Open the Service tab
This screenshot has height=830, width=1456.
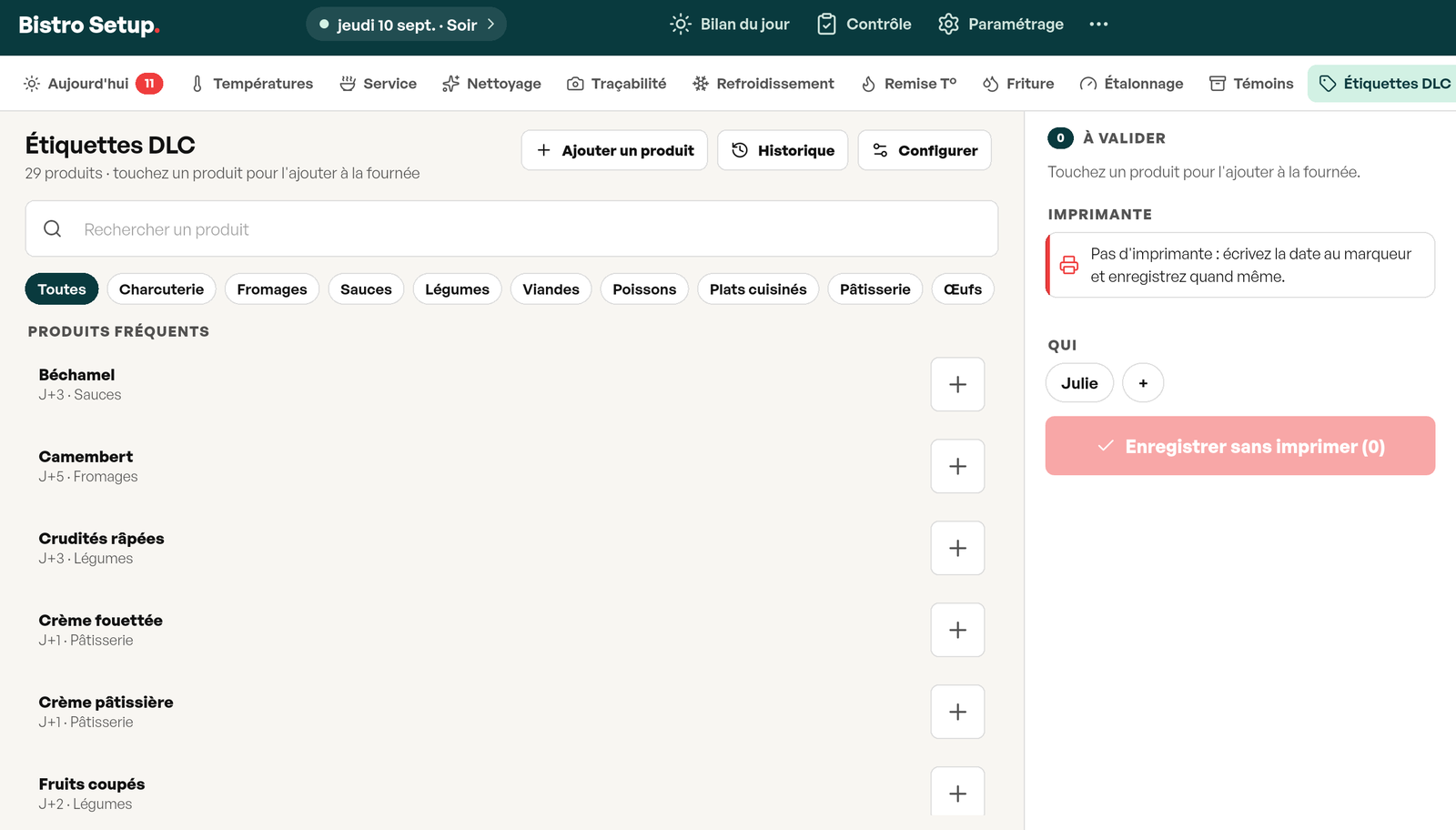coord(379,84)
